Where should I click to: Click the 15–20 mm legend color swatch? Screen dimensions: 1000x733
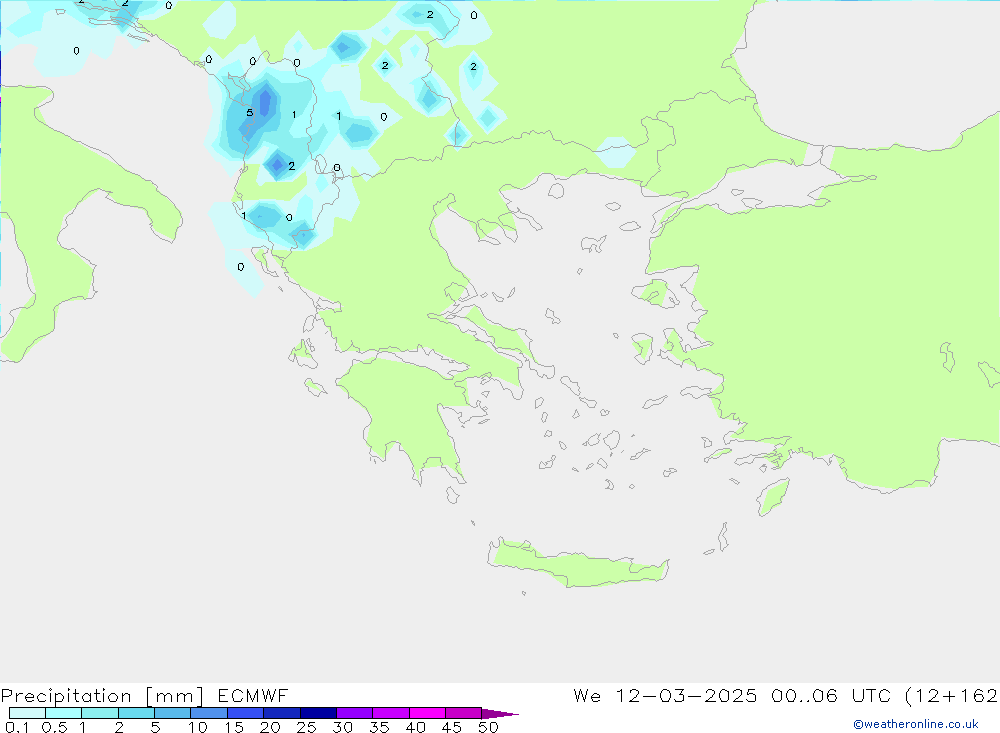pos(245,713)
